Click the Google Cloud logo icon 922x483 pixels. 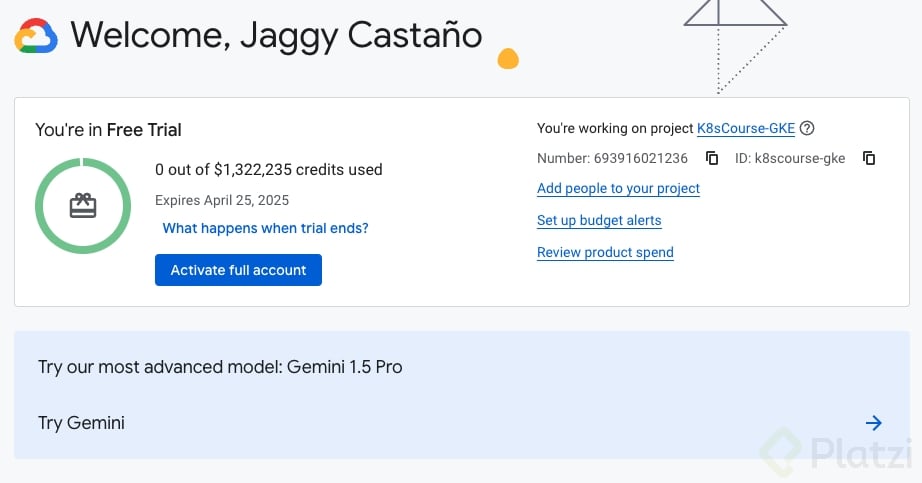pos(36,36)
